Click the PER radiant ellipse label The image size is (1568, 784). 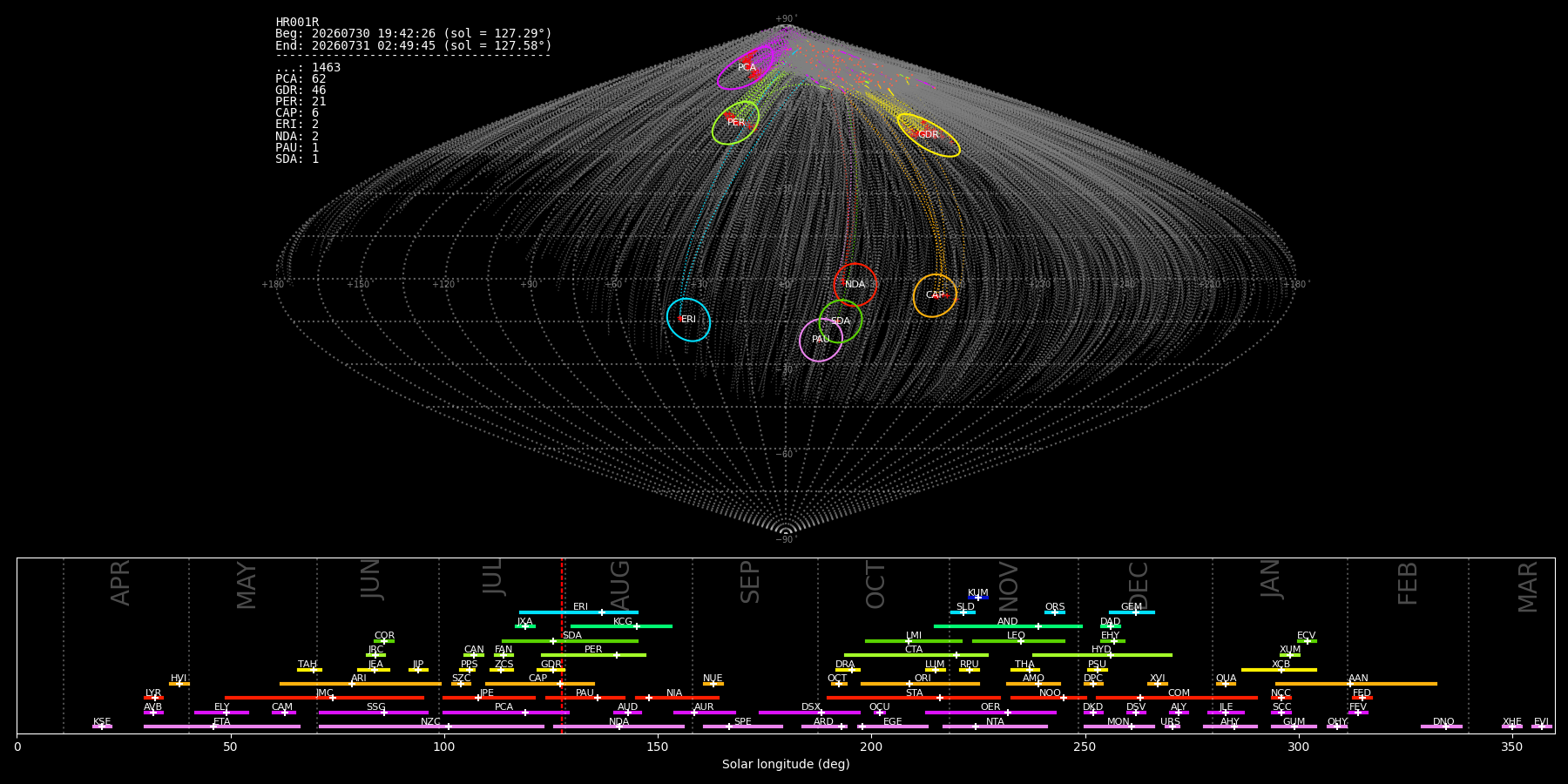click(x=736, y=123)
